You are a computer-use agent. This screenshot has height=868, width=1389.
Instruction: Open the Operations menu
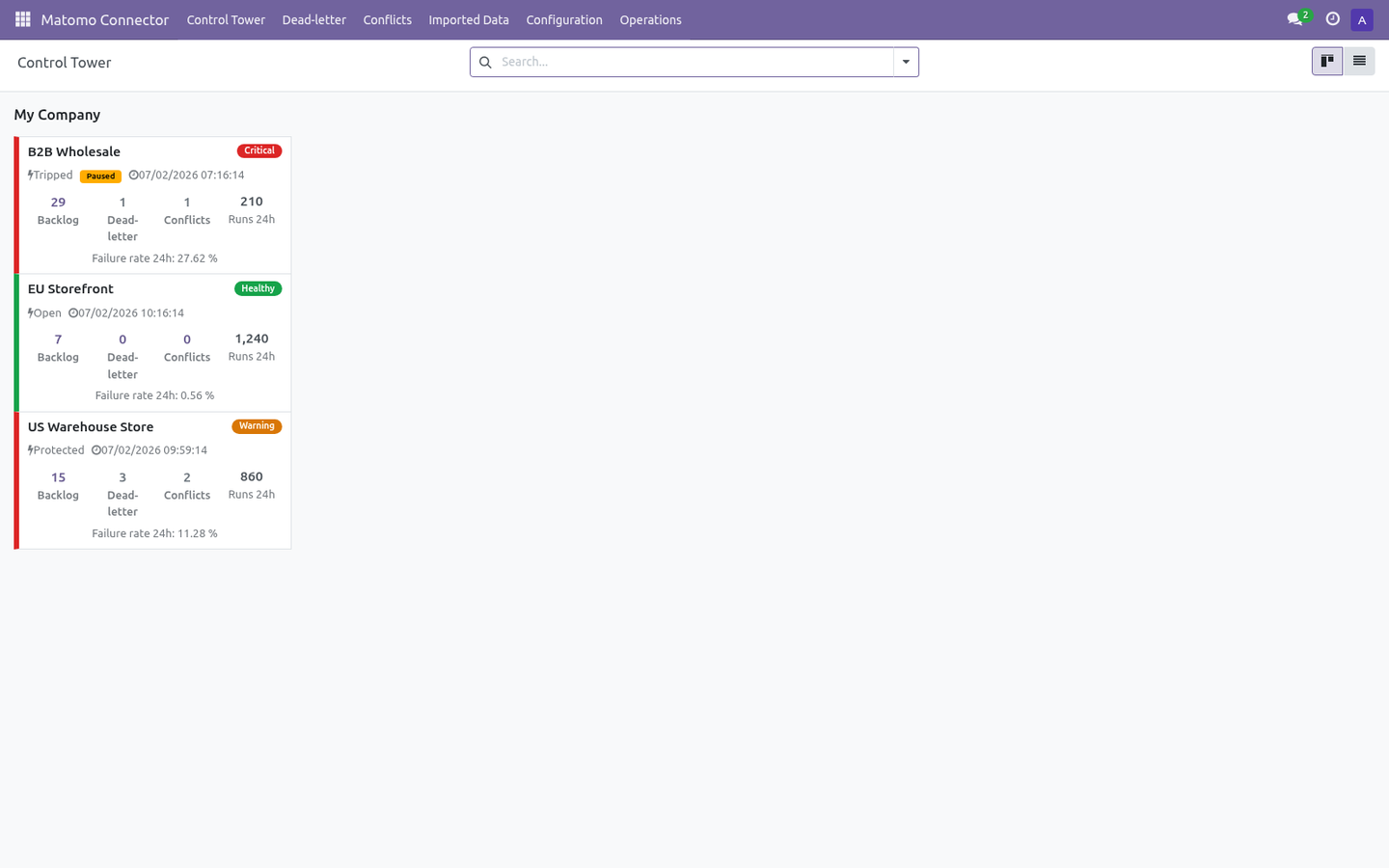tap(650, 19)
